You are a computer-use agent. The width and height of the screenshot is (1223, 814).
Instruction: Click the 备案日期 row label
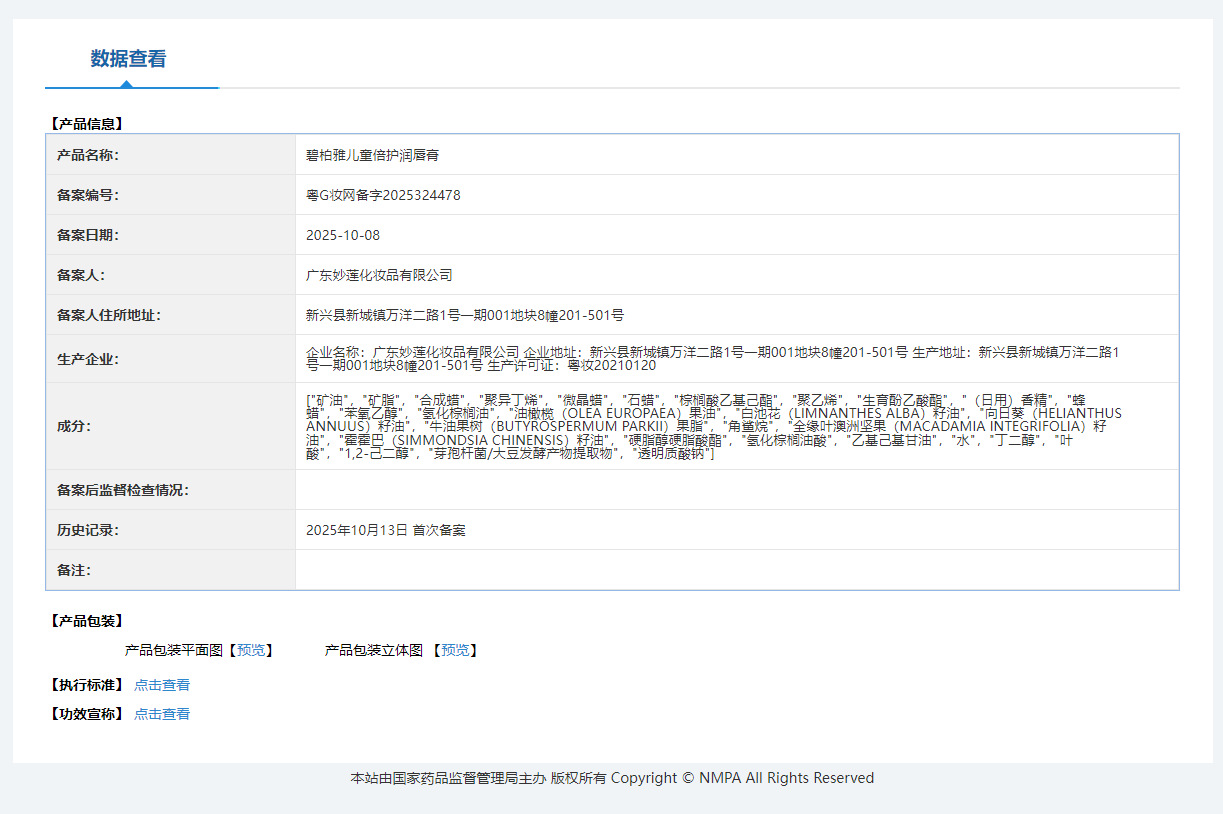click(x=88, y=235)
